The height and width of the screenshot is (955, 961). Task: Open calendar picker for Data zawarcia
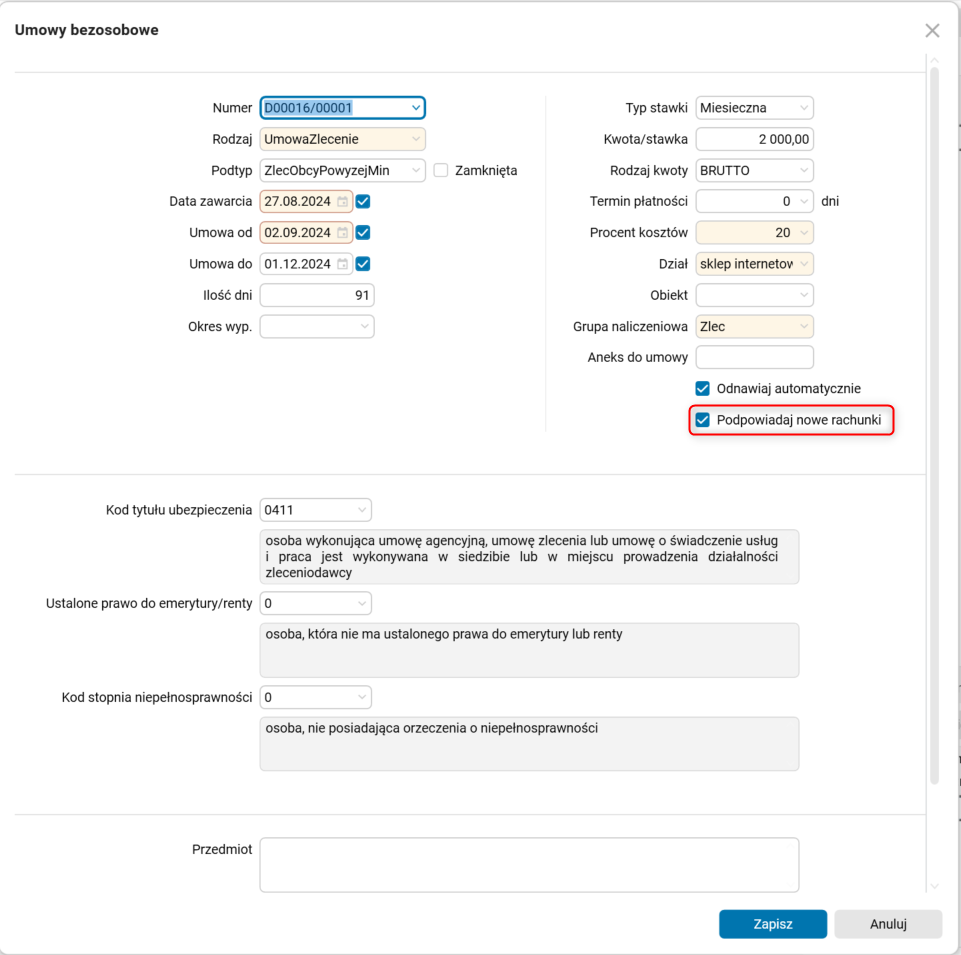342,202
